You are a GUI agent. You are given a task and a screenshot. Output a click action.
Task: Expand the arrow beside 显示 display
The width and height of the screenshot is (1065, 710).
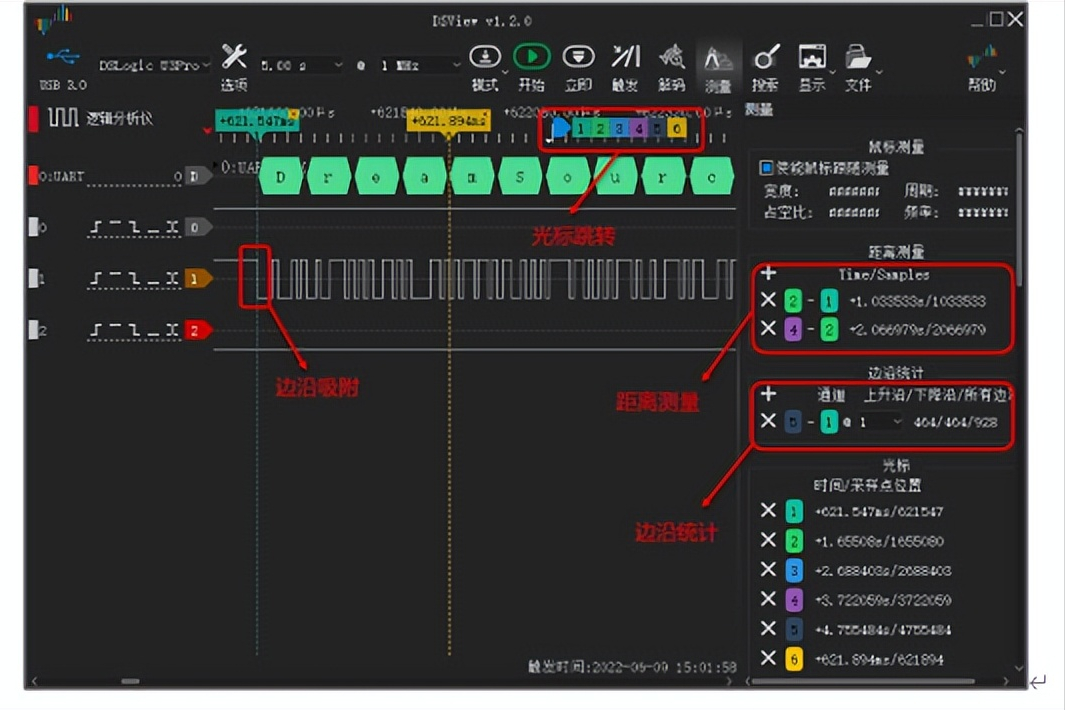[832, 72]
